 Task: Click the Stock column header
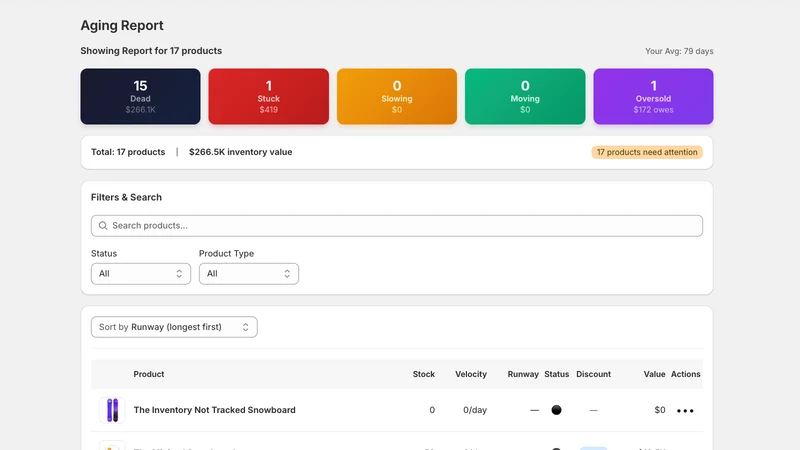423,374
